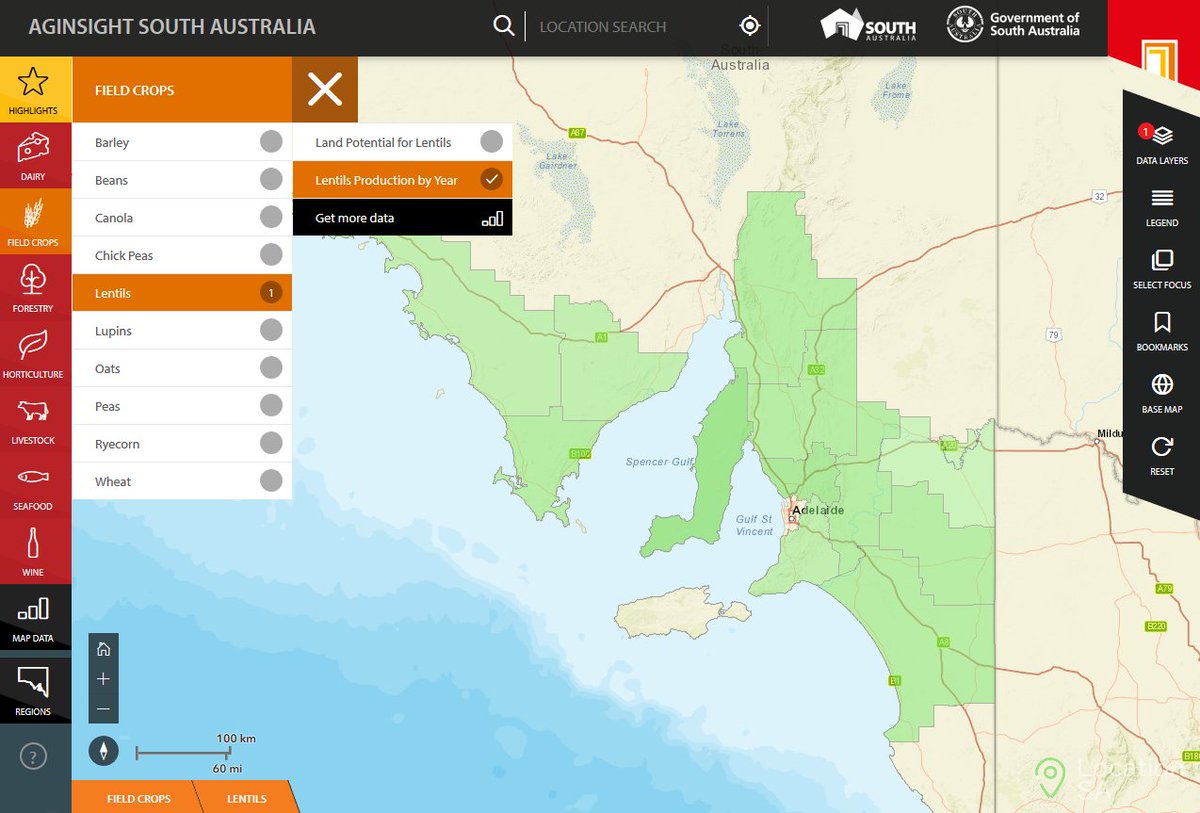Click Government of South Australia logo

[x=1014, y=25]
